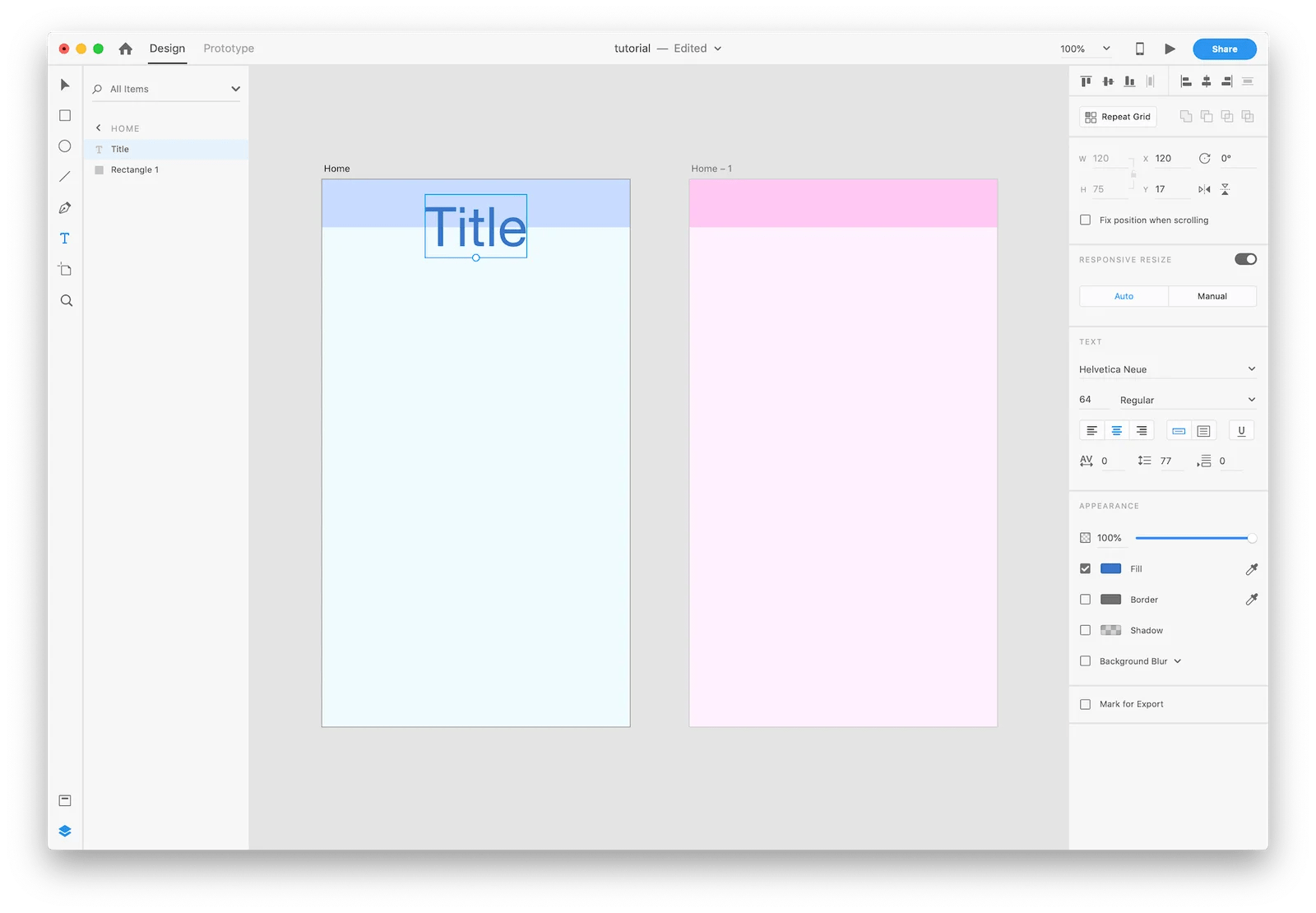The height and width of the screenshot is (913, 1316).
Task: Pick fill color with eyedropper
Action: (x=1252, y=568)
